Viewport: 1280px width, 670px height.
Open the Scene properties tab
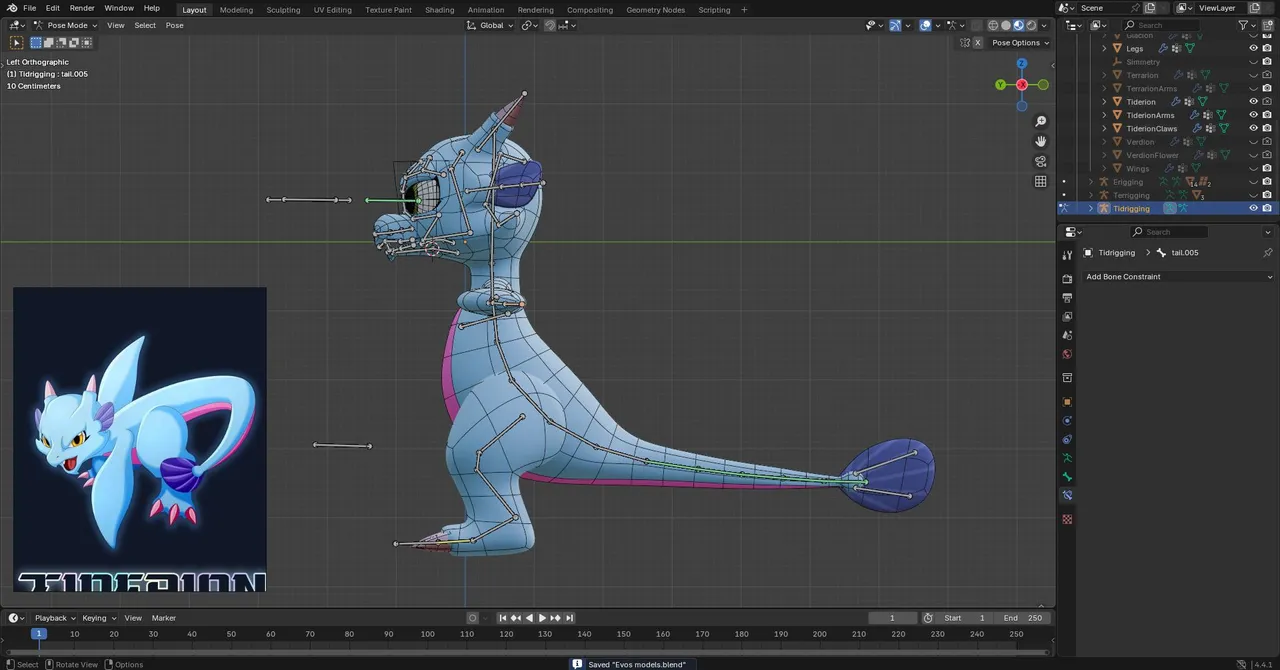(x=1067, y=335)
